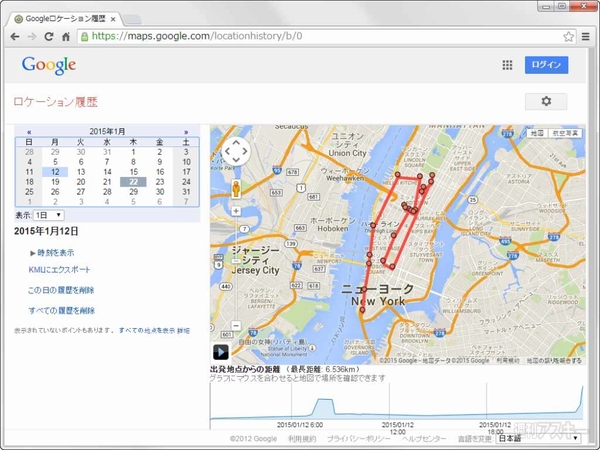Click the blue ログイン button
600x450 pixels.
[x=546, y=65]
